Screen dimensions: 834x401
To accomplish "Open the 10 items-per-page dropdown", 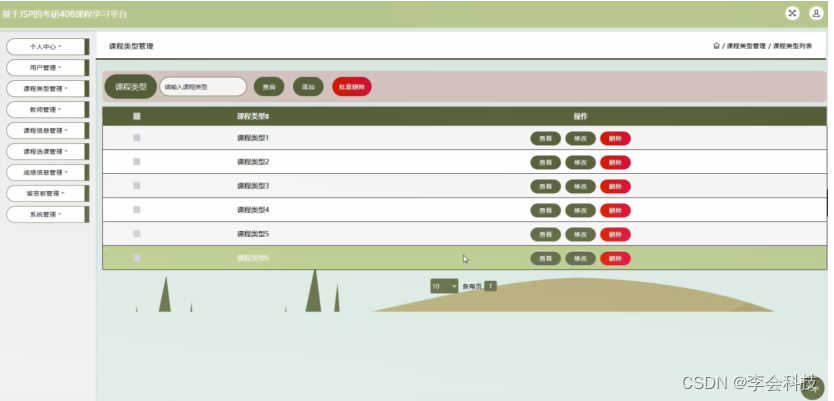I will [444, 286].
